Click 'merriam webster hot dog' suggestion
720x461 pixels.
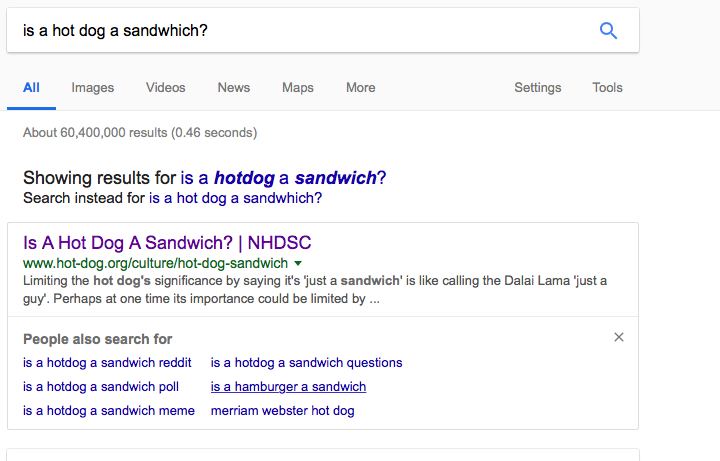pyautogui.click(x=282, y=411)
